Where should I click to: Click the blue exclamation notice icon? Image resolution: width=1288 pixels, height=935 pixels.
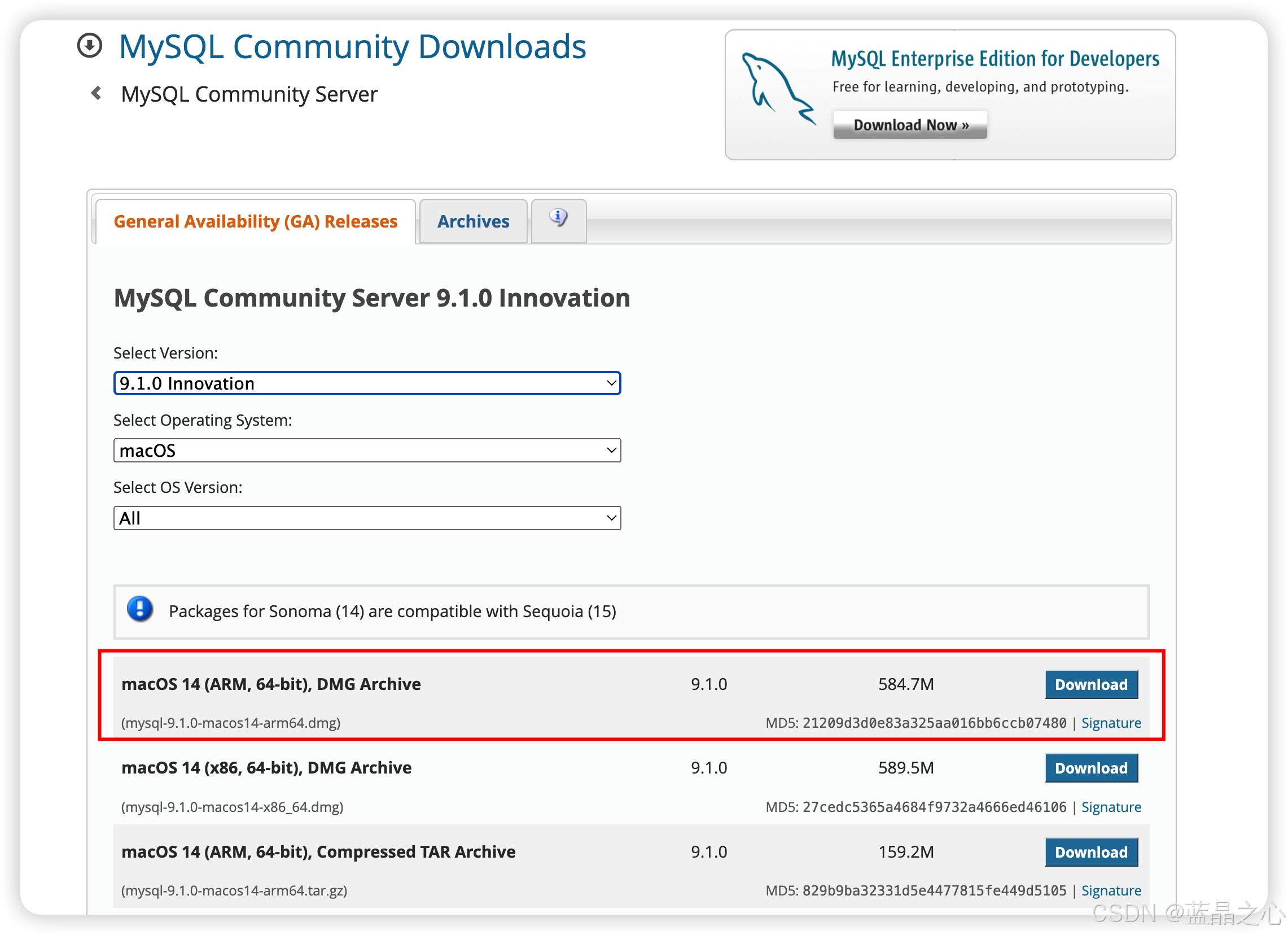[140, 610]
